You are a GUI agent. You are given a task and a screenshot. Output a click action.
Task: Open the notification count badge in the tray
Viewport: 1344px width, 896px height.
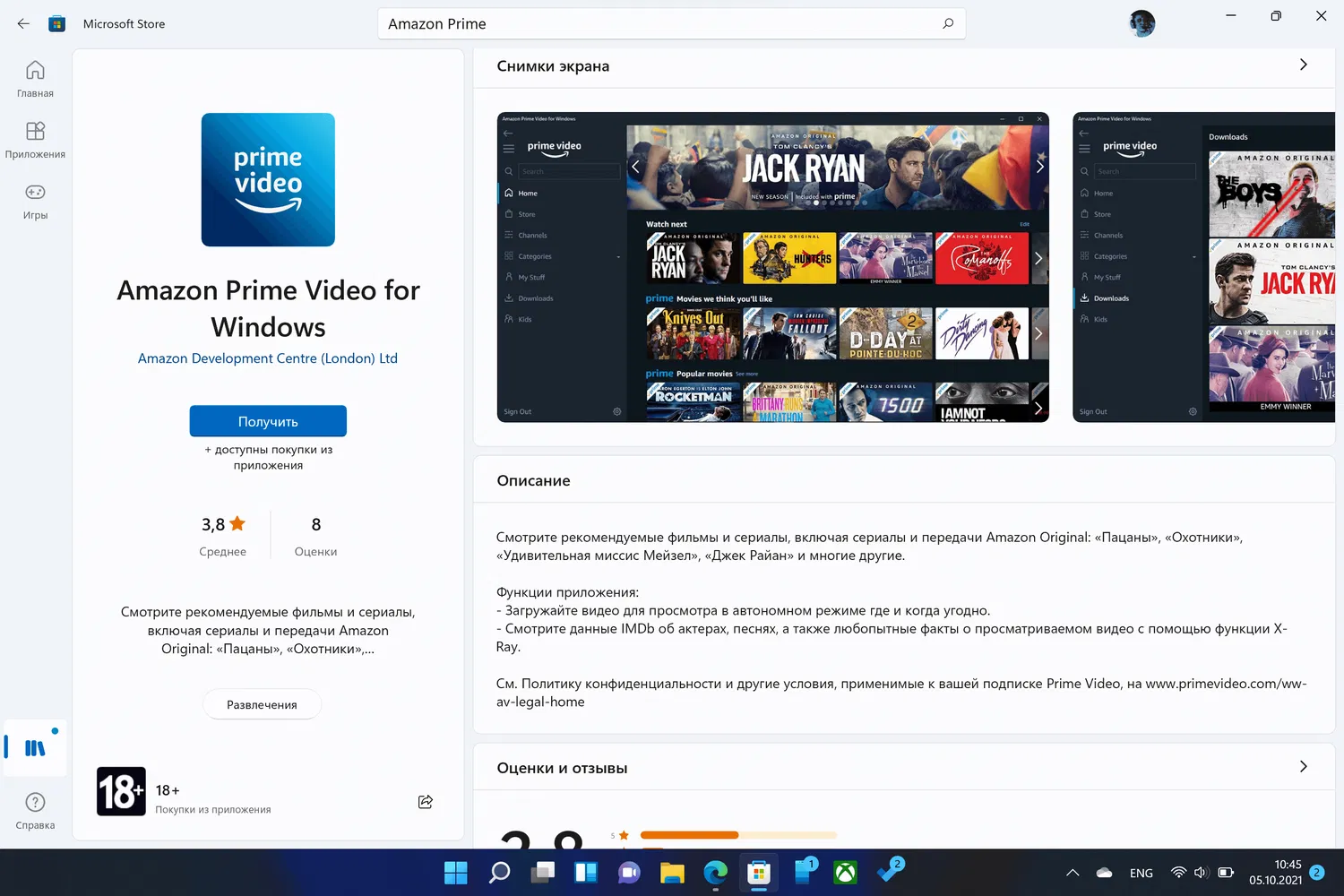(1317, 872)
